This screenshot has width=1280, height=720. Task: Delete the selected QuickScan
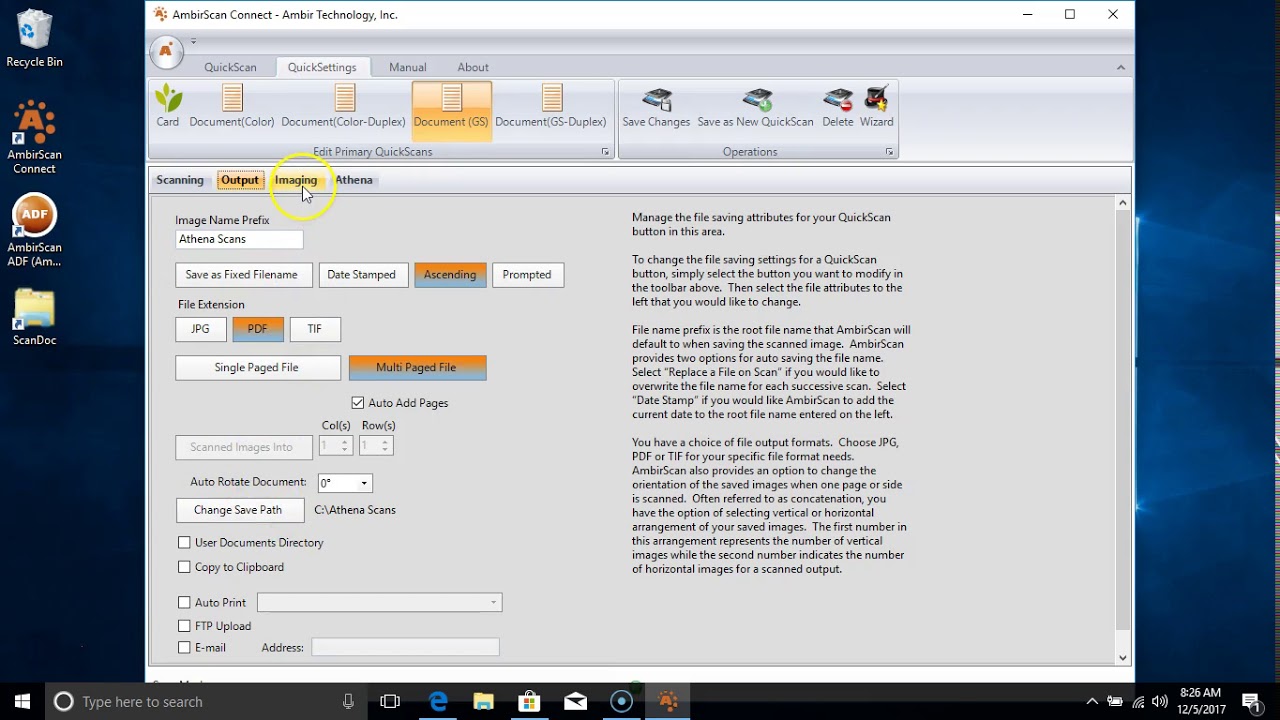coord(838,106)
